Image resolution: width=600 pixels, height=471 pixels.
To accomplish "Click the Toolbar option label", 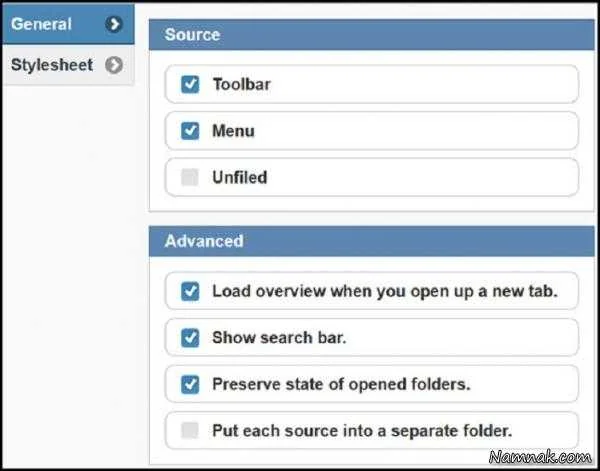I will (241, 84).
